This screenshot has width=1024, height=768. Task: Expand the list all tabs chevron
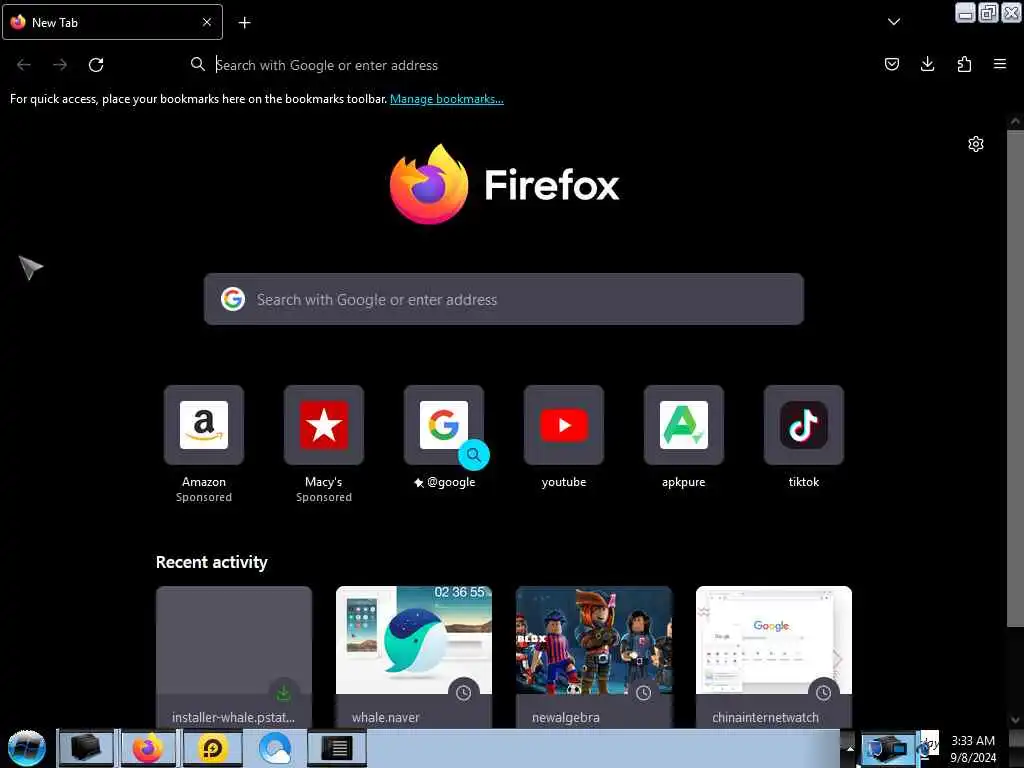click(894, 22)
